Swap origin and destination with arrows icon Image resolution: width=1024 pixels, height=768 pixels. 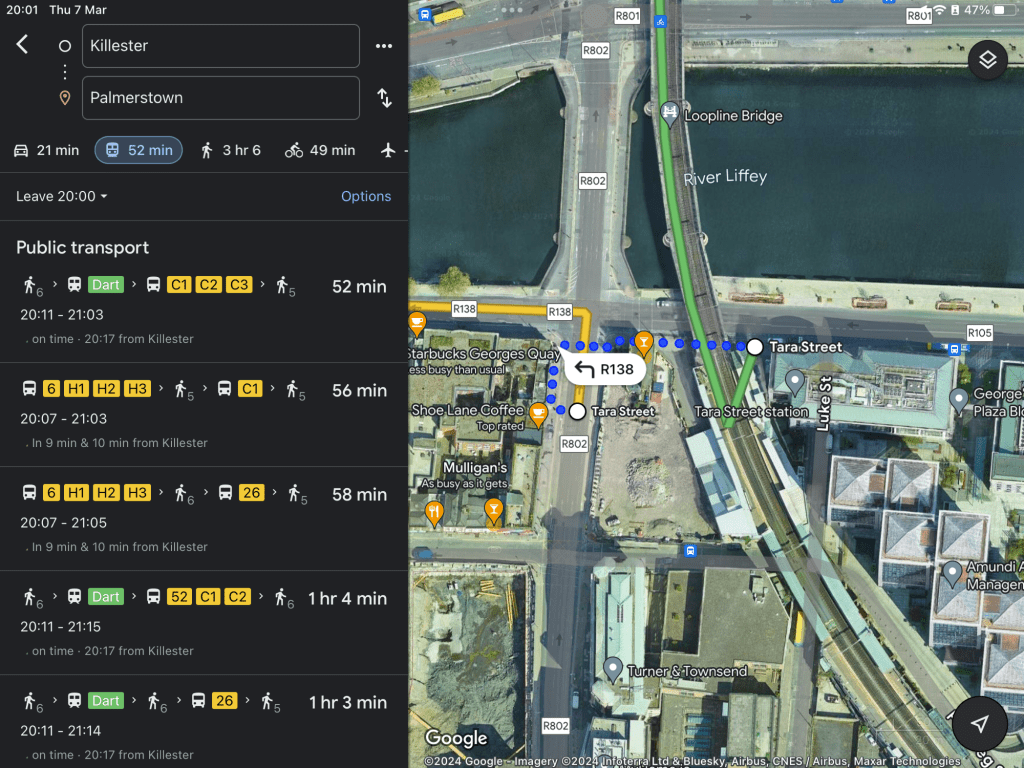[384, 98]
